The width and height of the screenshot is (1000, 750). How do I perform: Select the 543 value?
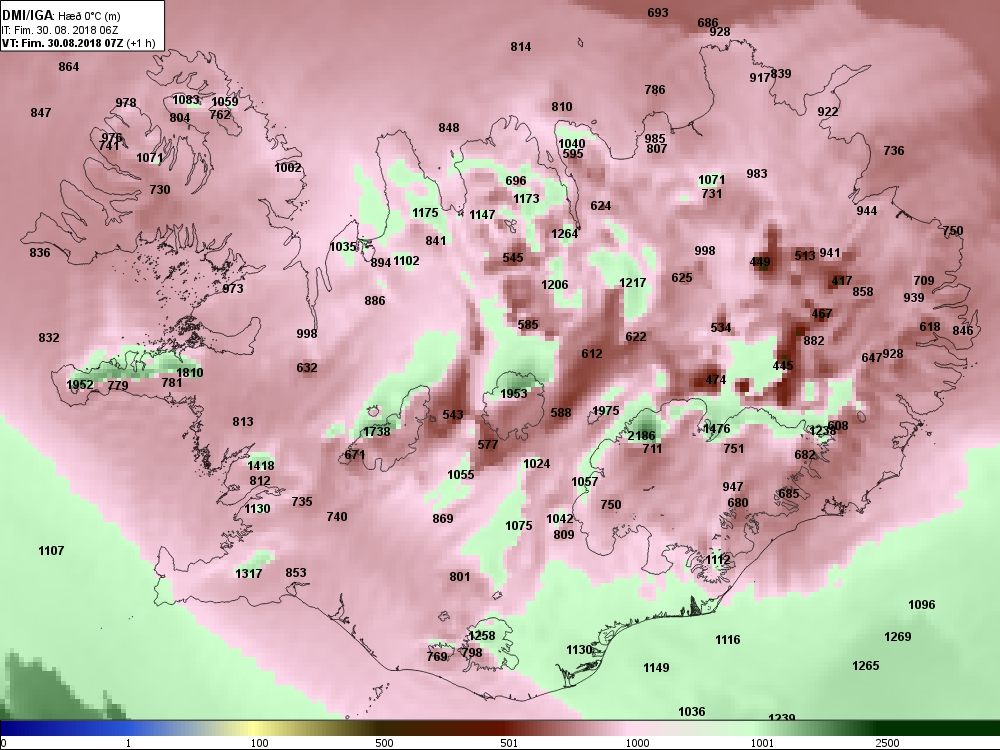[x=453, y=415]
